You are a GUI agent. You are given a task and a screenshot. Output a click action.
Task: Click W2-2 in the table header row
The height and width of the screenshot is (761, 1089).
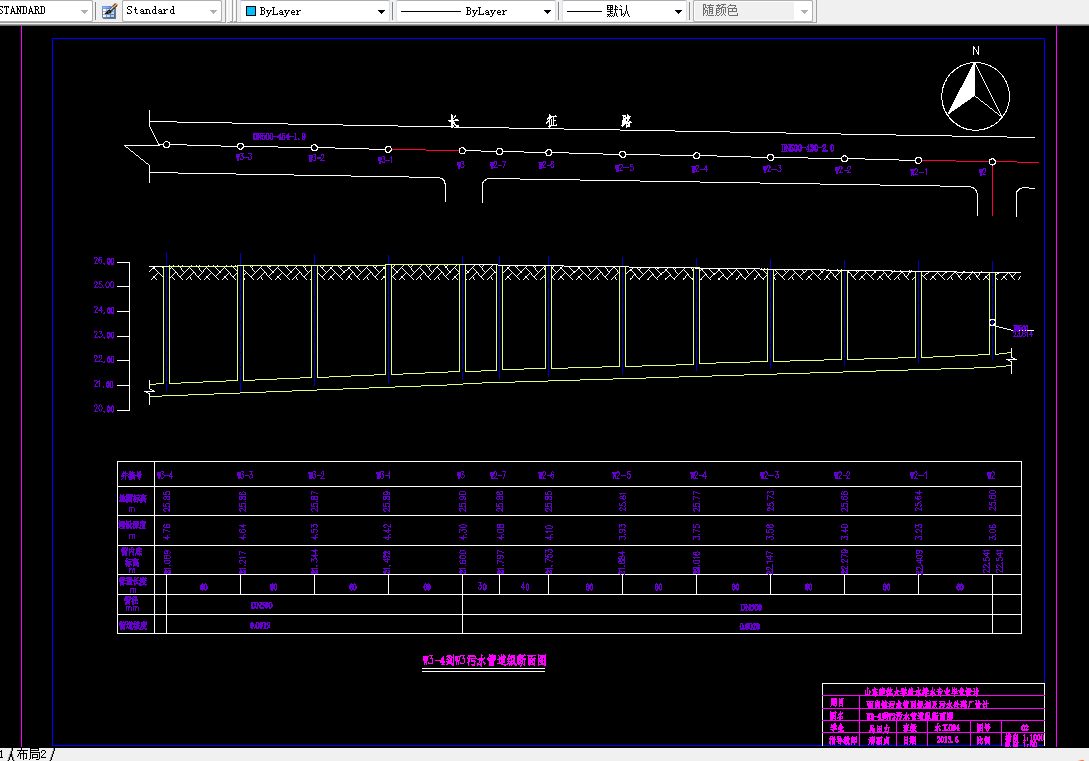coord(842,476)
